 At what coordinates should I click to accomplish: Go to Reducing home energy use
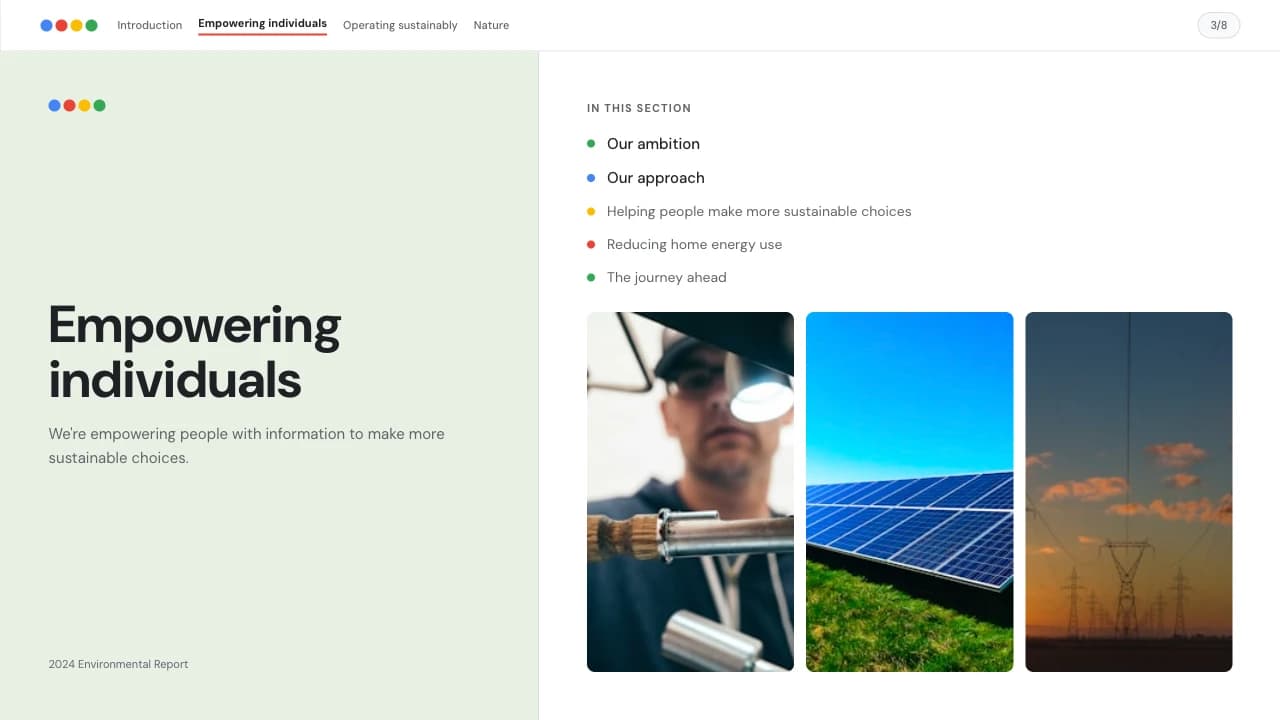point(694,244)
